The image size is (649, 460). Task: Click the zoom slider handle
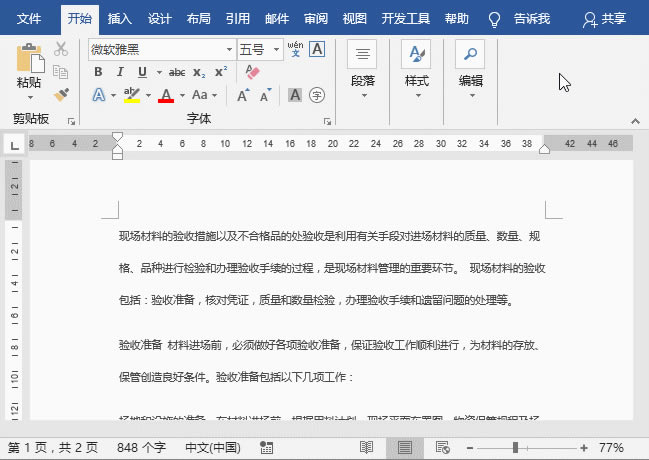coord(515,448)
